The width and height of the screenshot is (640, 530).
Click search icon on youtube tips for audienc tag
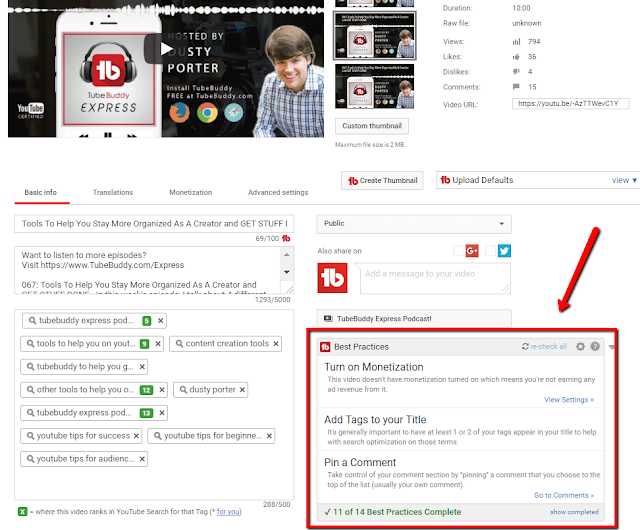click(31, 459)
